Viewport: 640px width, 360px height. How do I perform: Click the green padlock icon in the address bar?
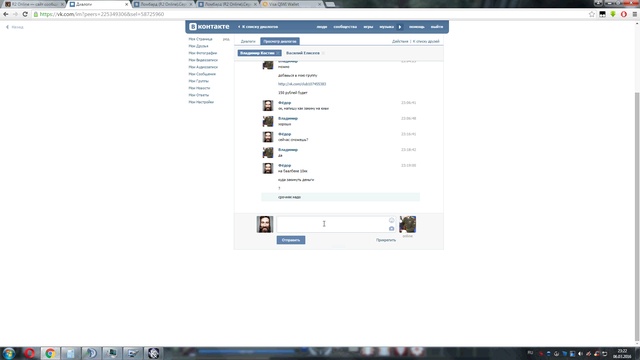[x=36, y=14]
